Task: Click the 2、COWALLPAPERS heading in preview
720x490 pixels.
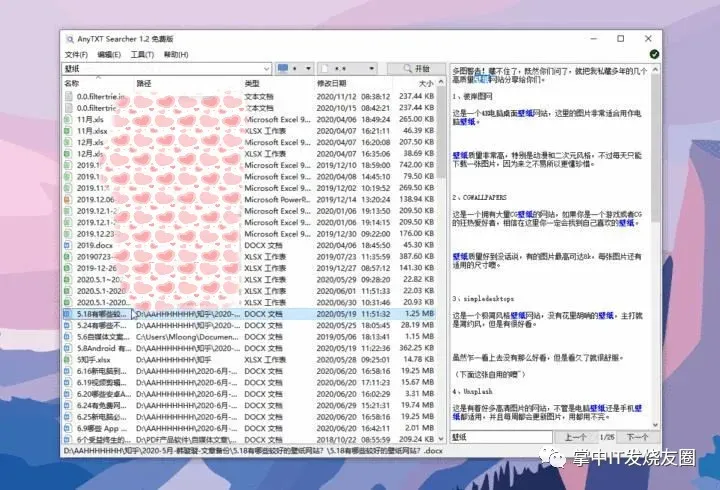Action: click(x=479, y=197)
